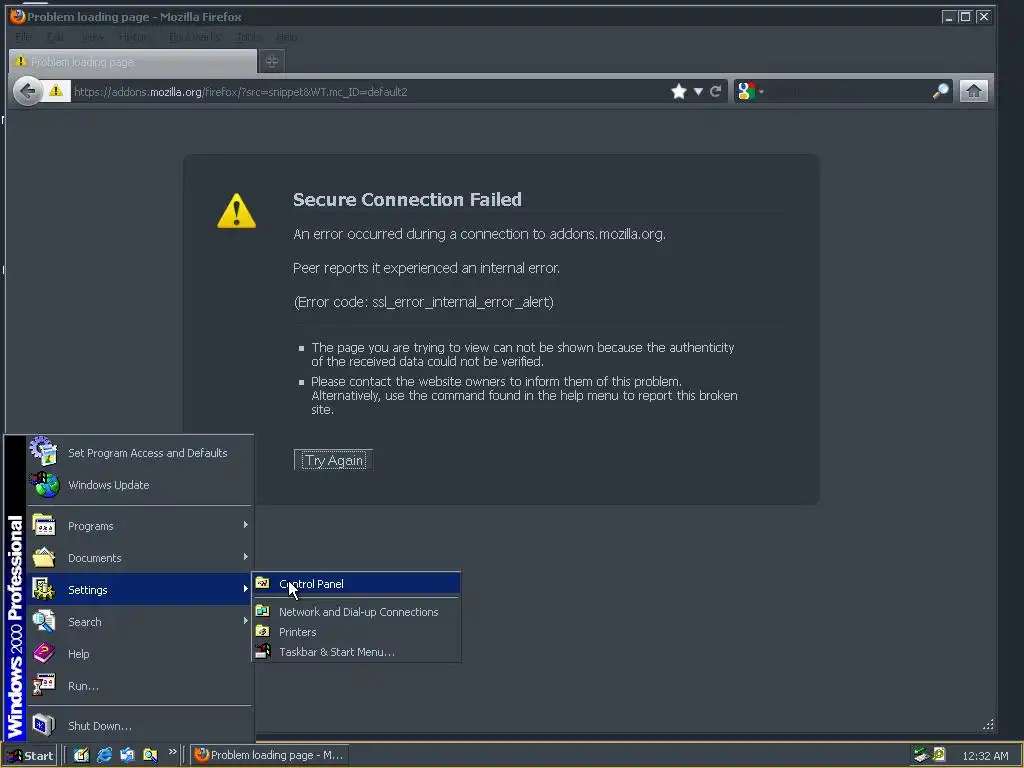The height and width of the screenshot is (768, 1024).
Task: Open the Run dialog entry
Action: [x=140, y=685]
